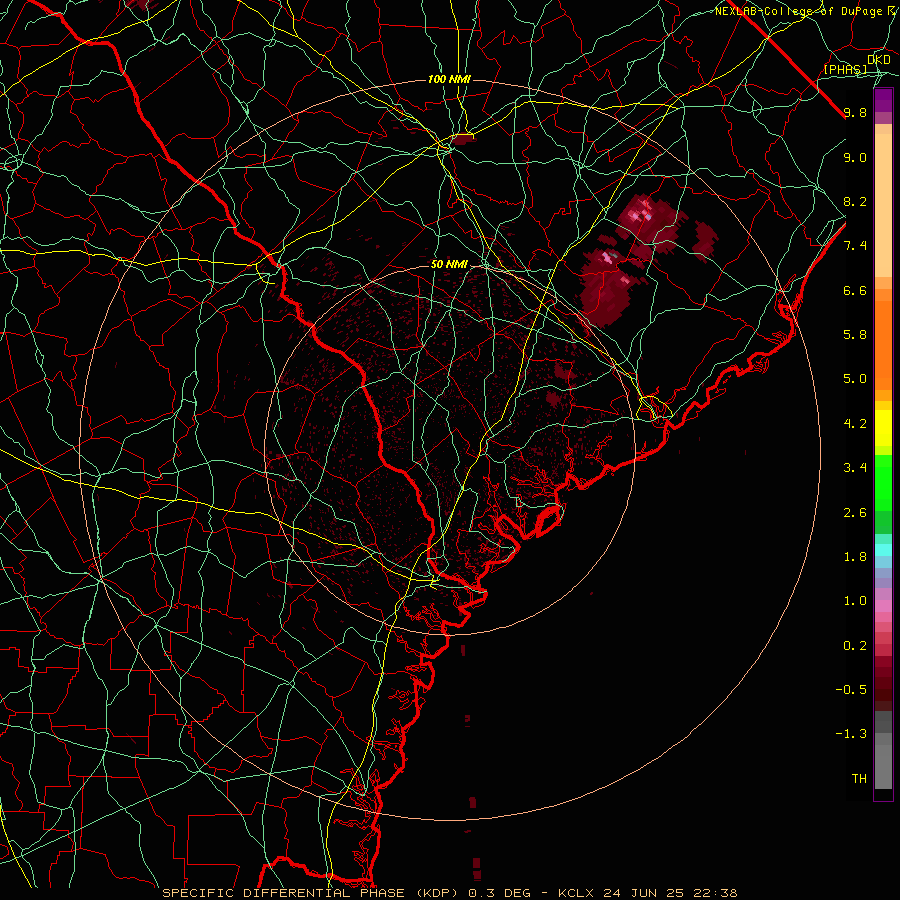Click the 0.3 DEG elevation angle in caption
Image resolution: width=900 pixels, height=900 pixels.
coord(501,893)
